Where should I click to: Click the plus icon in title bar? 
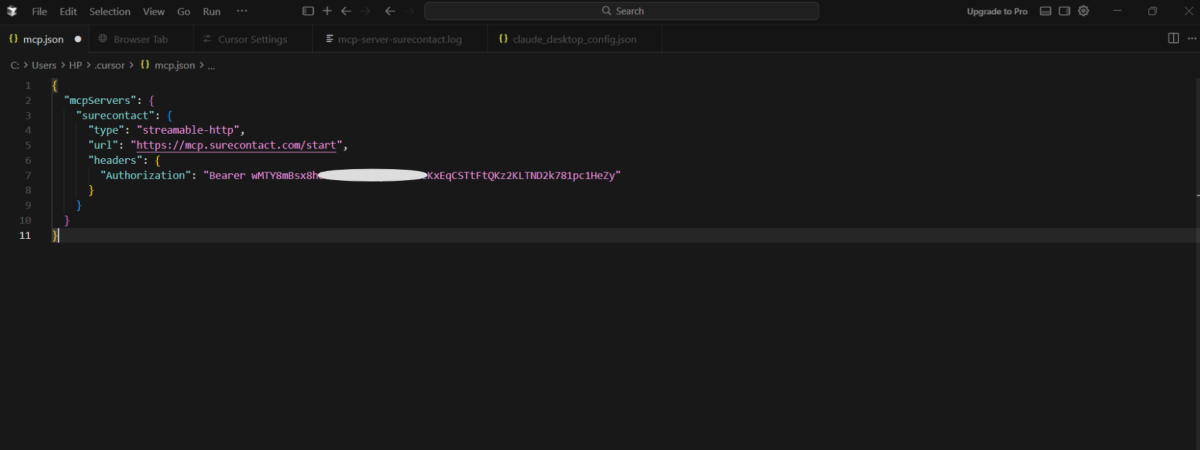[x=327, y=11]
